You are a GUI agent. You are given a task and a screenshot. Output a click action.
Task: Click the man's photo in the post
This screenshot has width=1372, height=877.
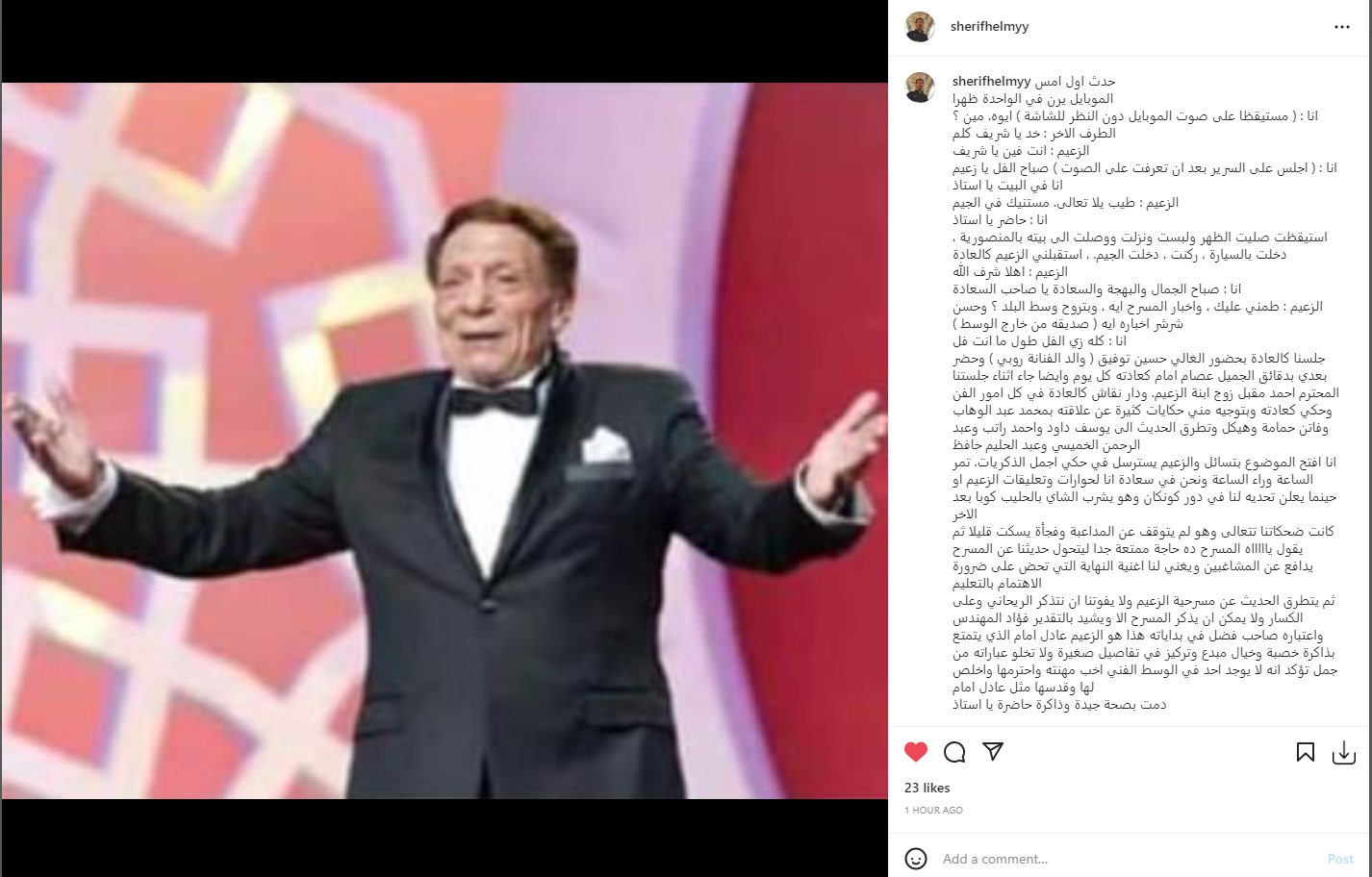click(x=445, y=440)
